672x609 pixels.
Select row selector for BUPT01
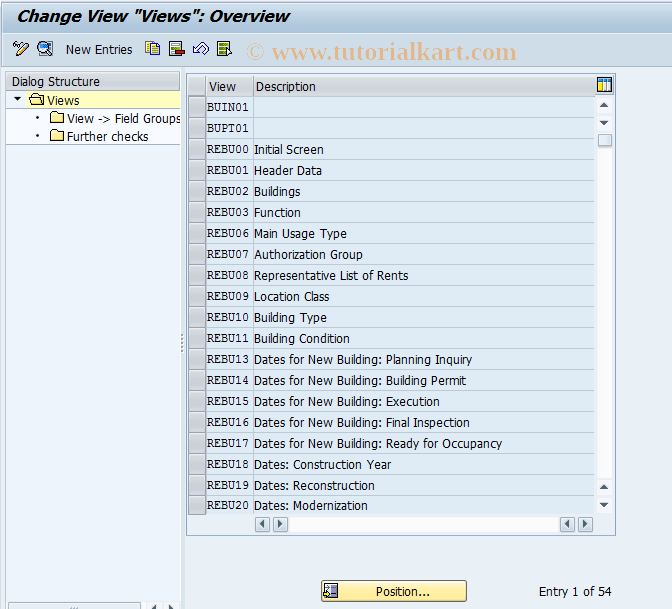click(x=197, y=128)
